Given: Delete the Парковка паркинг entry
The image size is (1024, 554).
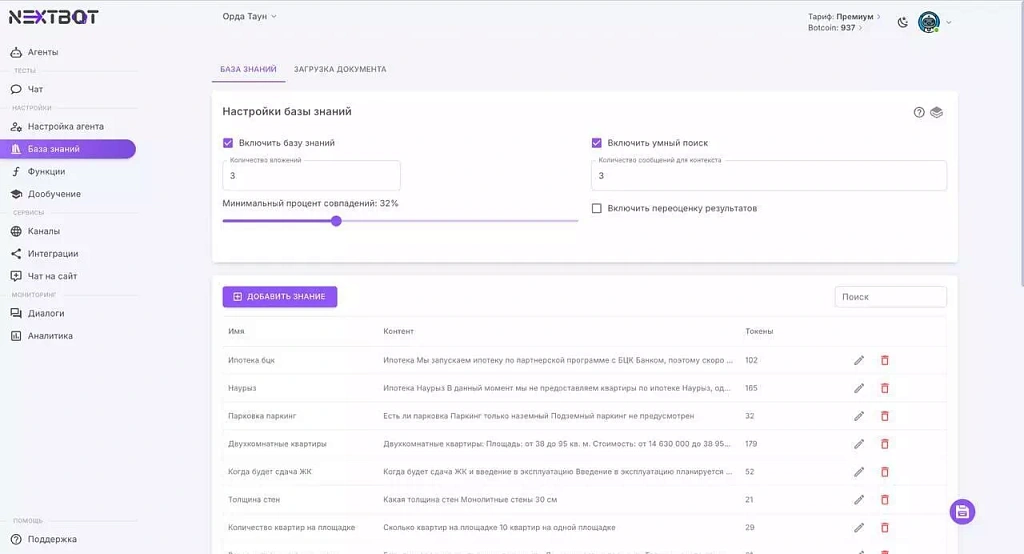Looking at the screenshot, I should coord(884,416).
